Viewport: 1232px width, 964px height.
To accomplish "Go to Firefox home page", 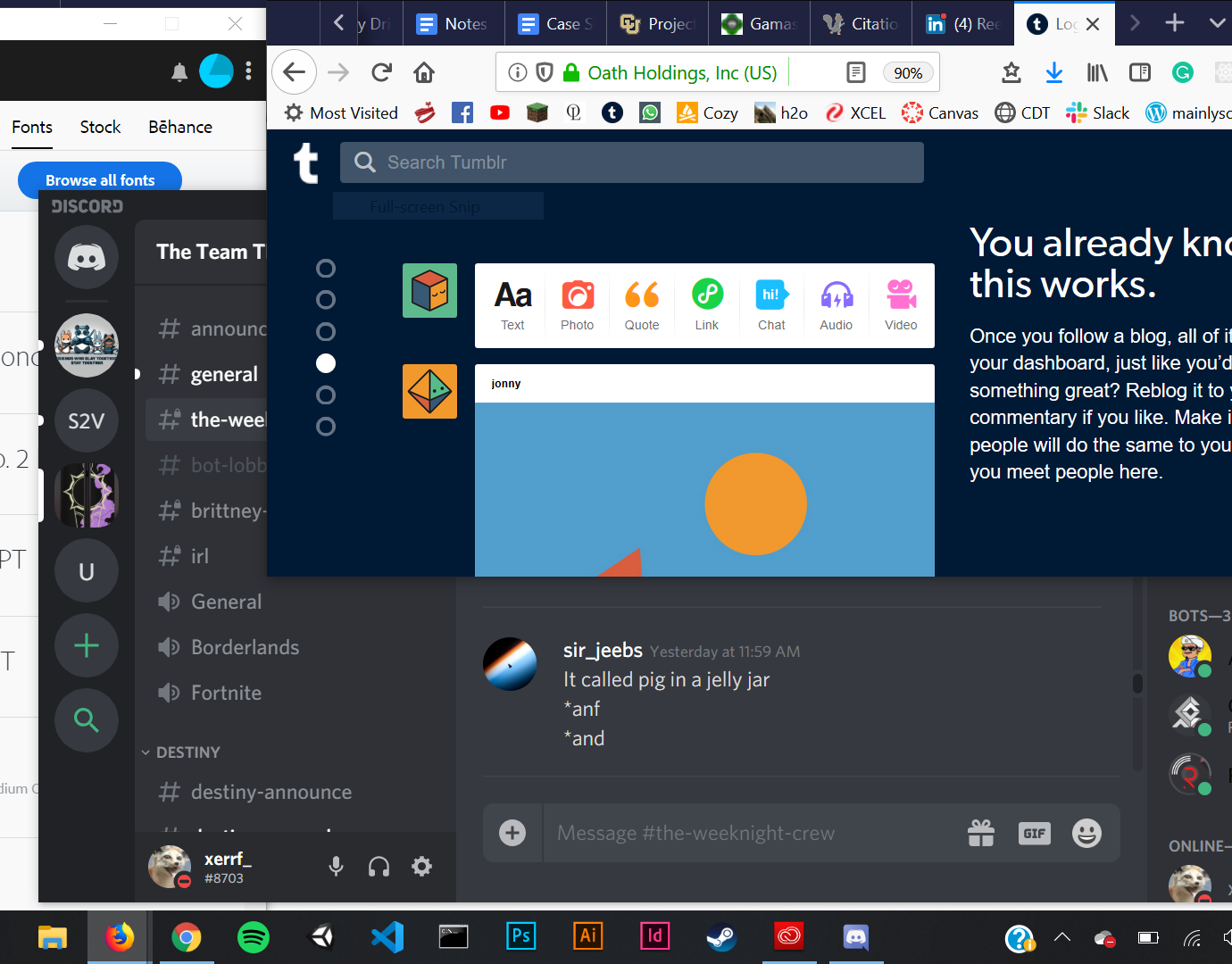I will [424, 72].
